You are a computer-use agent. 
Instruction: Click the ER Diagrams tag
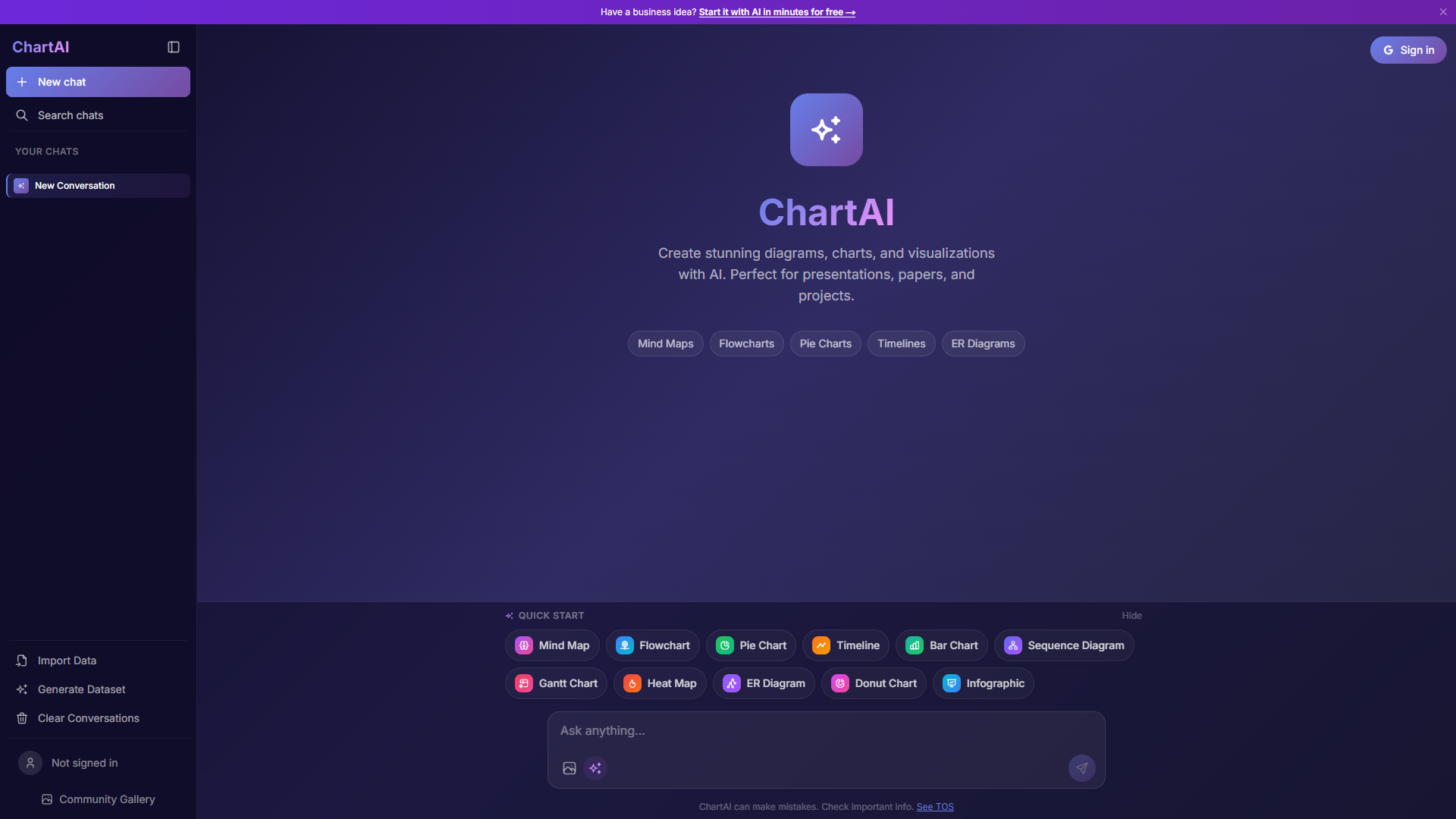pos(984,344)
